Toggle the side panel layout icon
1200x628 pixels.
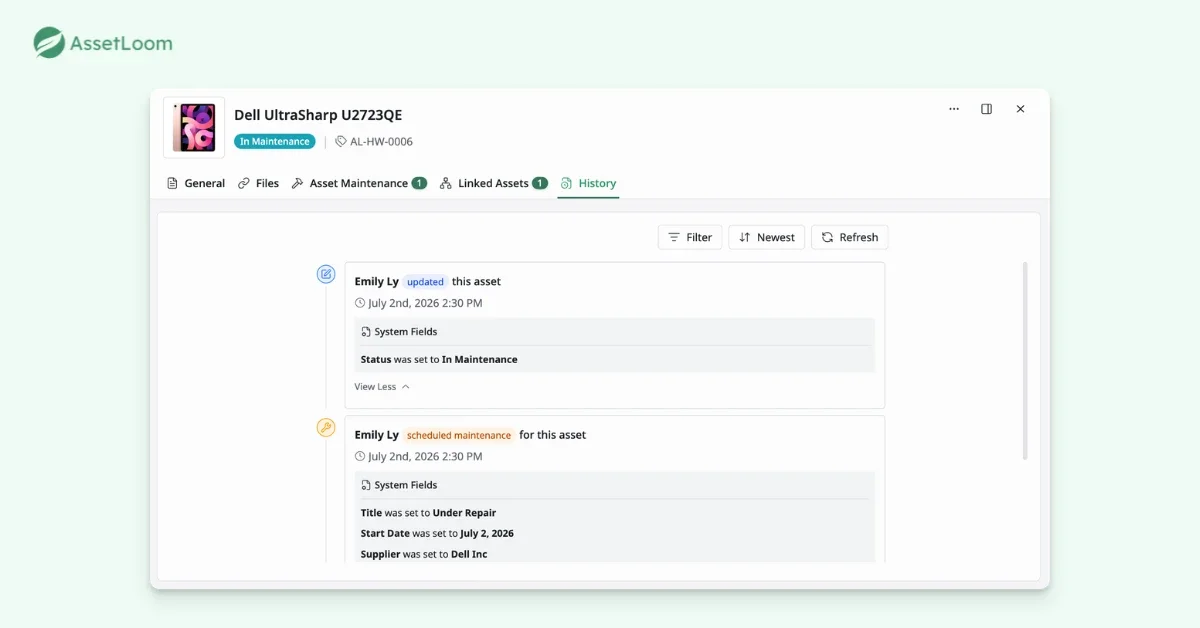pos(986,109)
